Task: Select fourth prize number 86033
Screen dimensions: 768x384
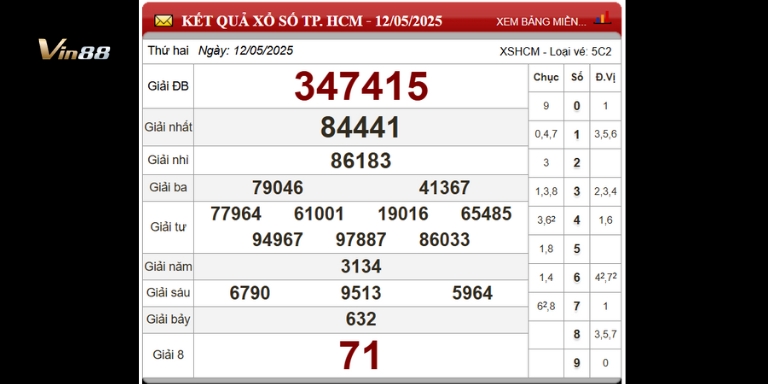Action: tap(444, 240)
